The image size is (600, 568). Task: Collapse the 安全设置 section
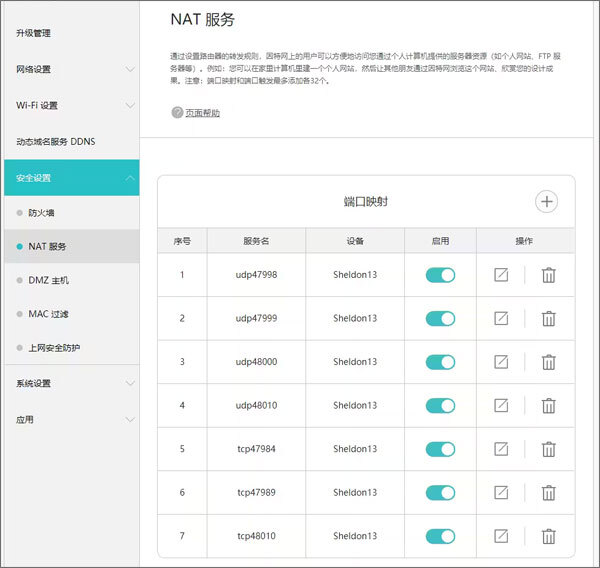(x=70, y=178)
